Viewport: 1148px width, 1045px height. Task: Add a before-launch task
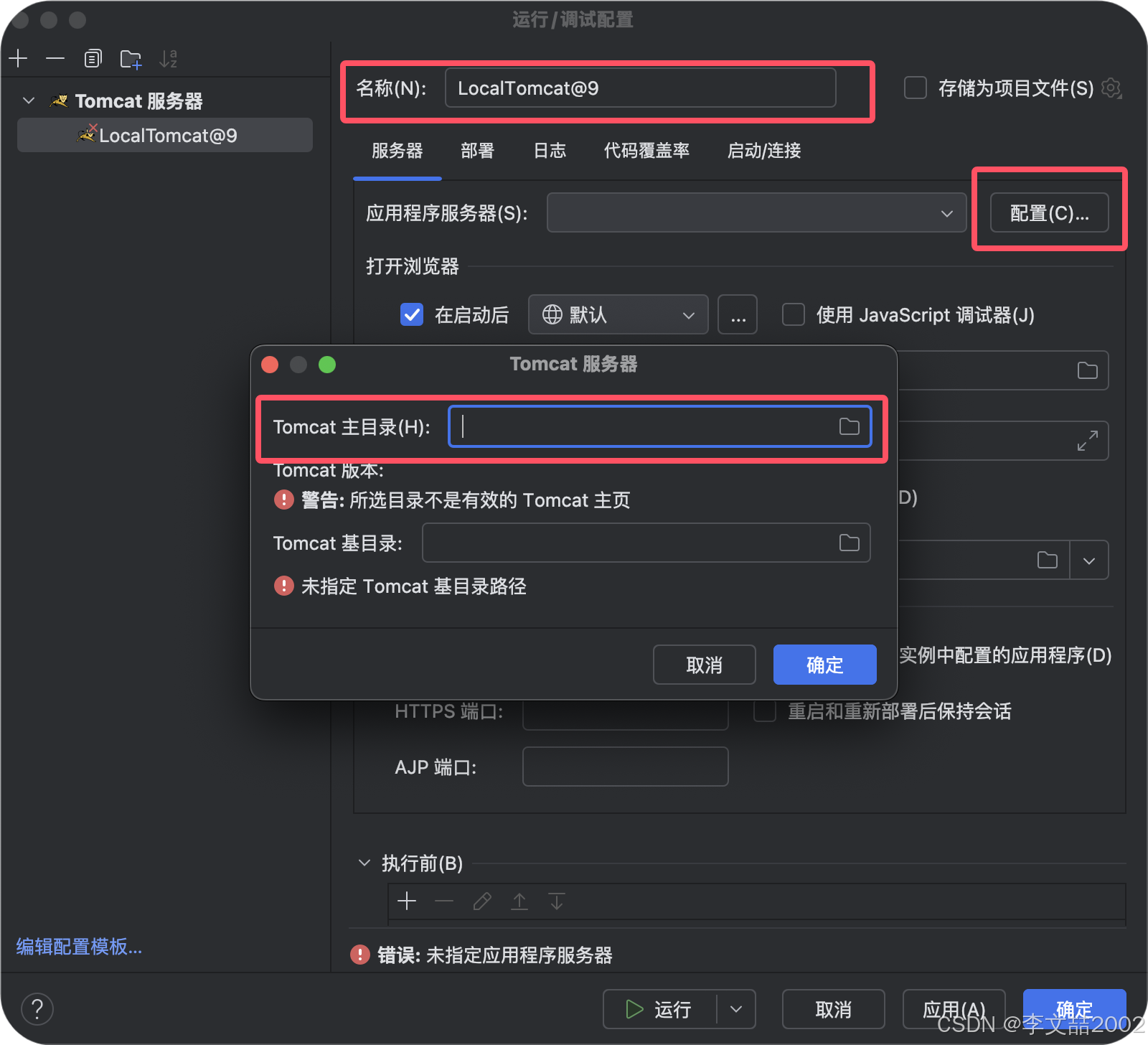tap(407, 901)
